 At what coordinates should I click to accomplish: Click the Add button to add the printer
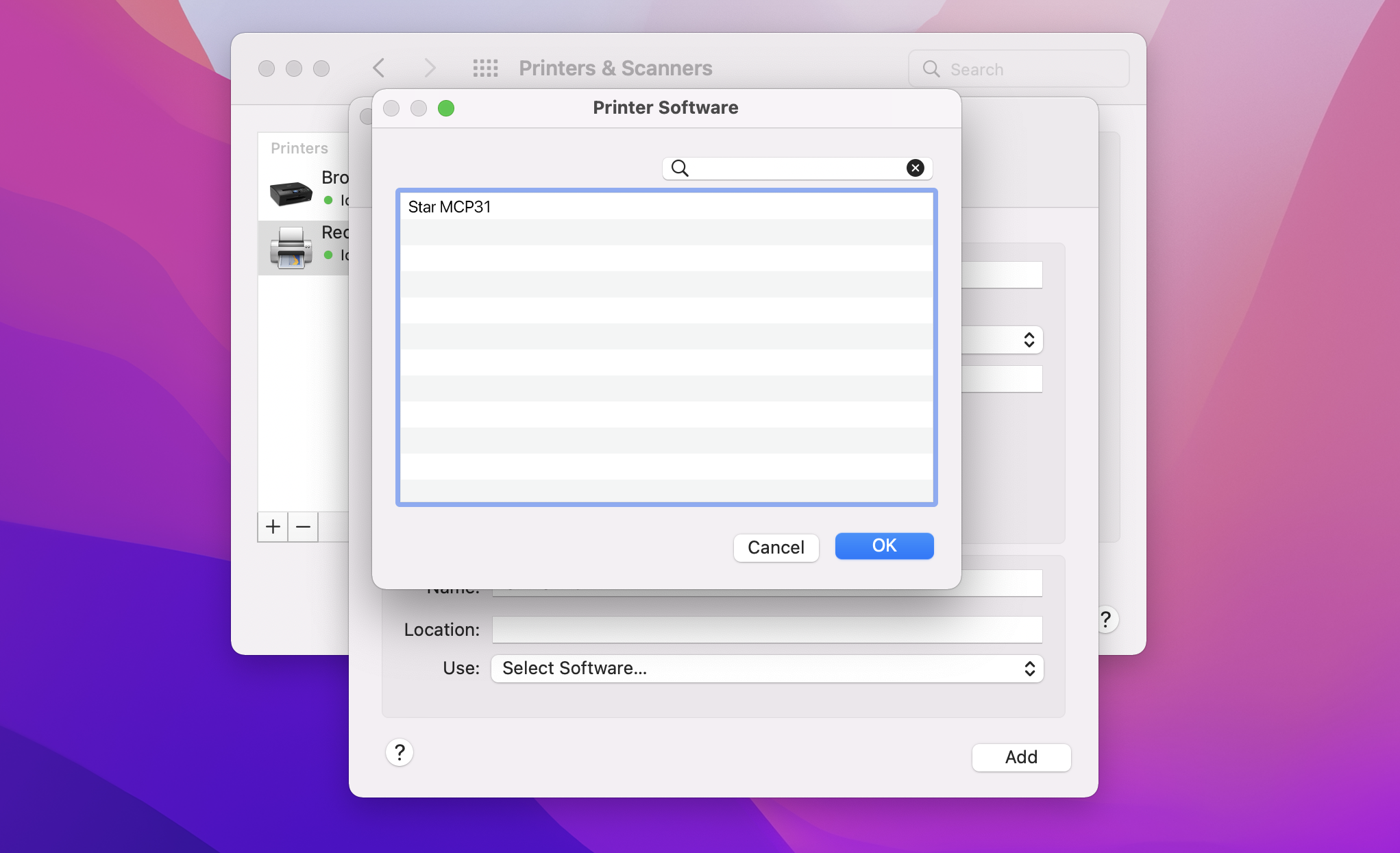click(x=1020, y=757)
